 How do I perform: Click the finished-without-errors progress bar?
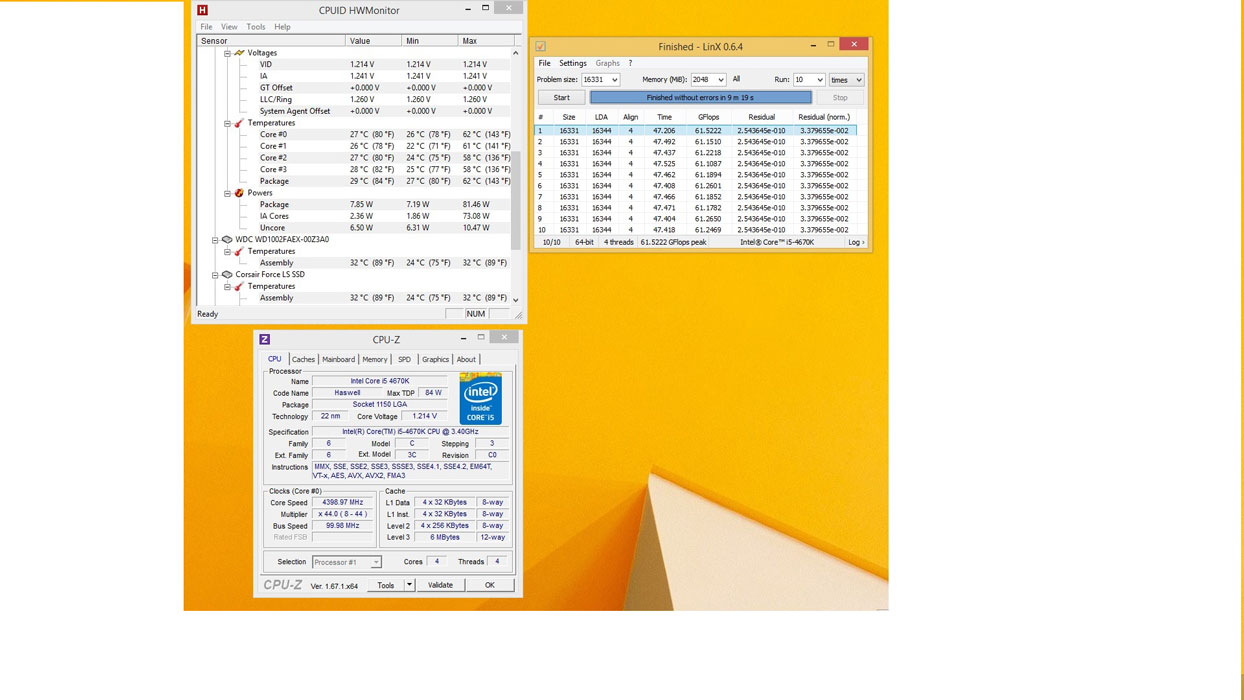pos(700,98)
